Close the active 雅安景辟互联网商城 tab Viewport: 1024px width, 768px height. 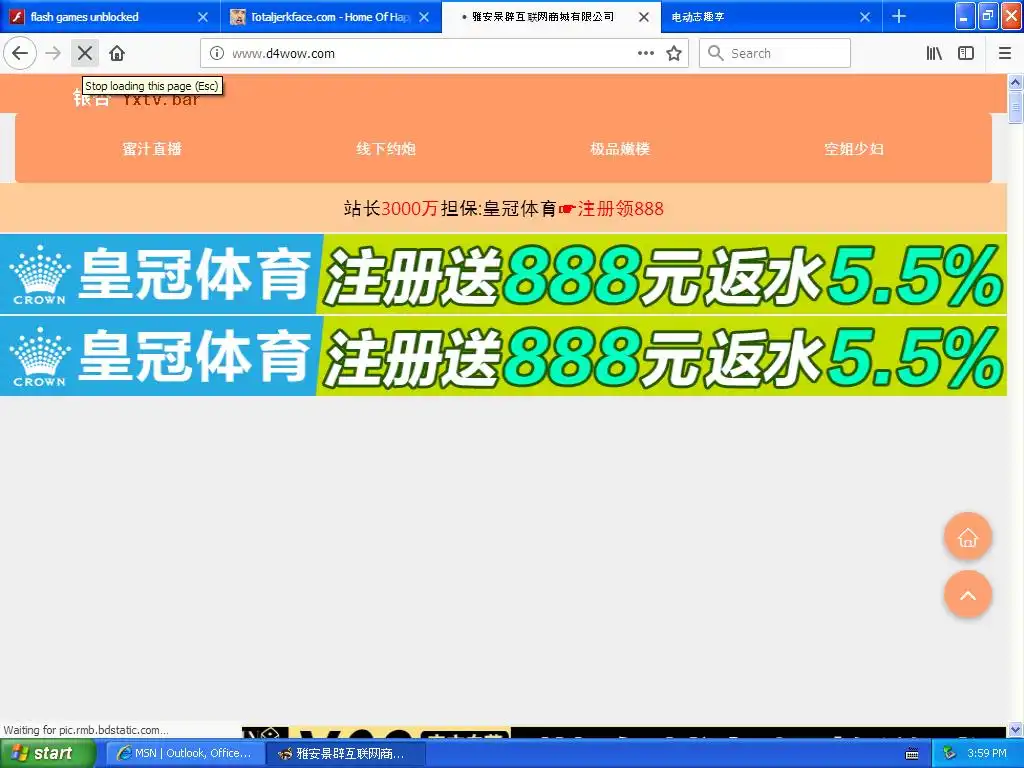[644, 17]
